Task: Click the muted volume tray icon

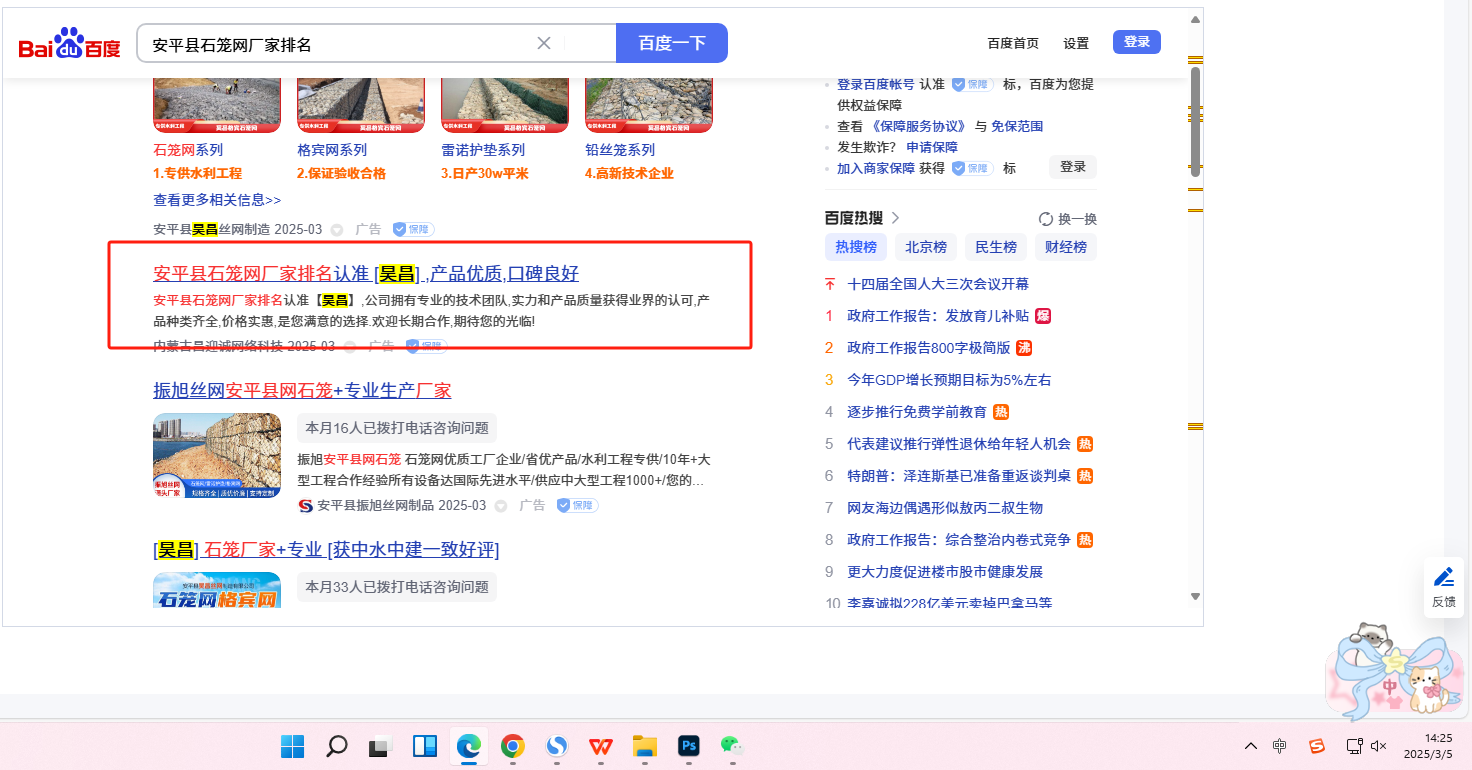Action: pos(1379,746)
